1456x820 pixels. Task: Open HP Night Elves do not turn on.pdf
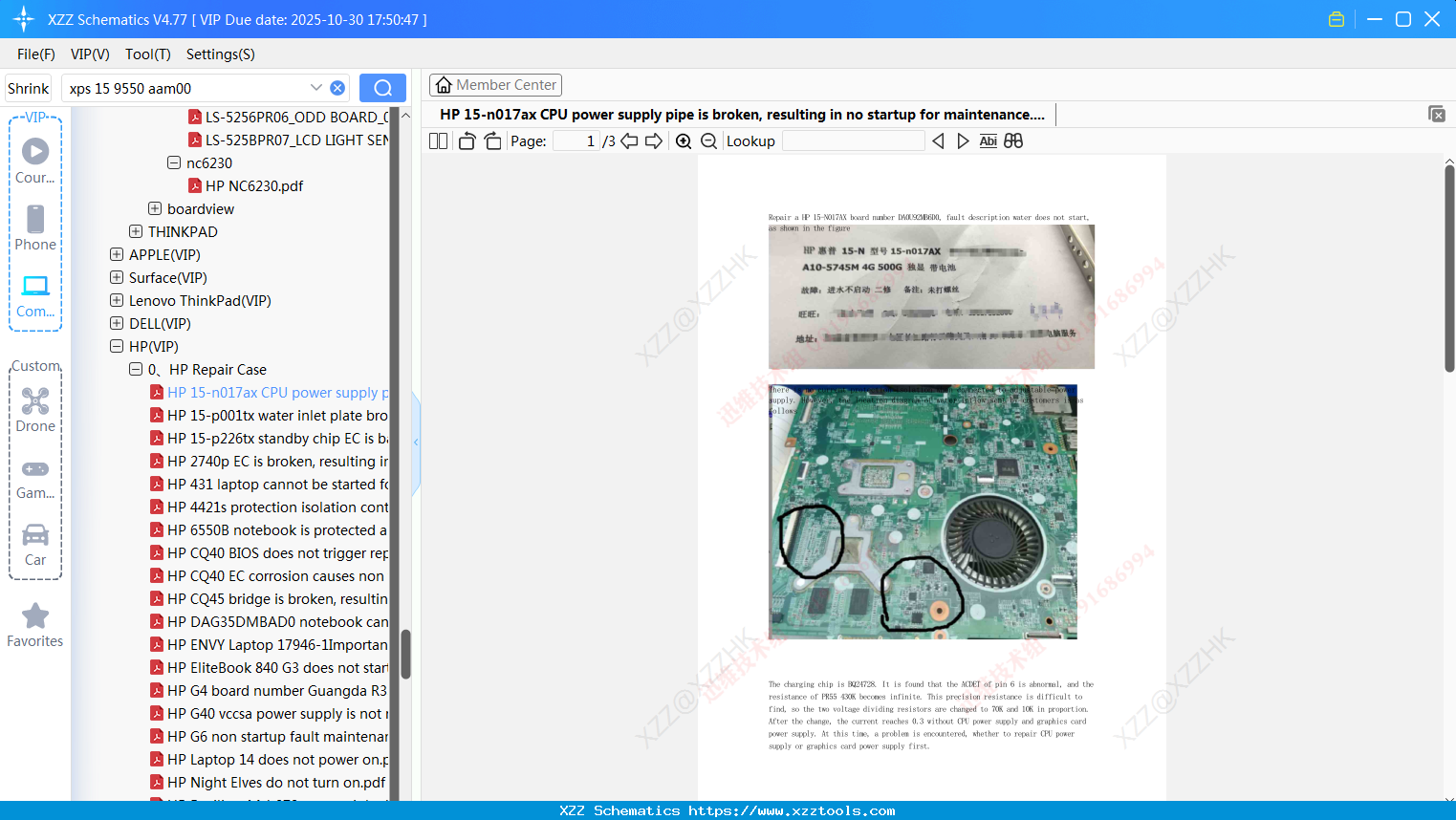coord(268,782)
